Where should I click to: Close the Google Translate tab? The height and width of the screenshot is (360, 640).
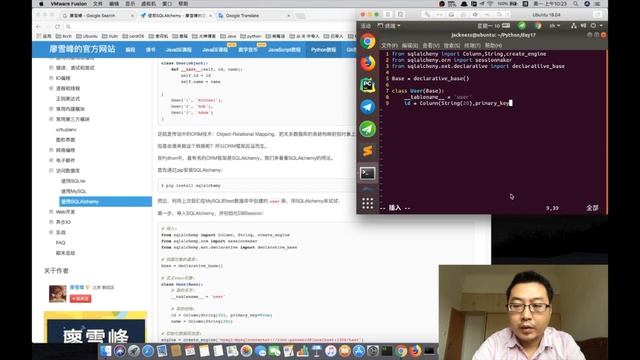tap(289, 16)
